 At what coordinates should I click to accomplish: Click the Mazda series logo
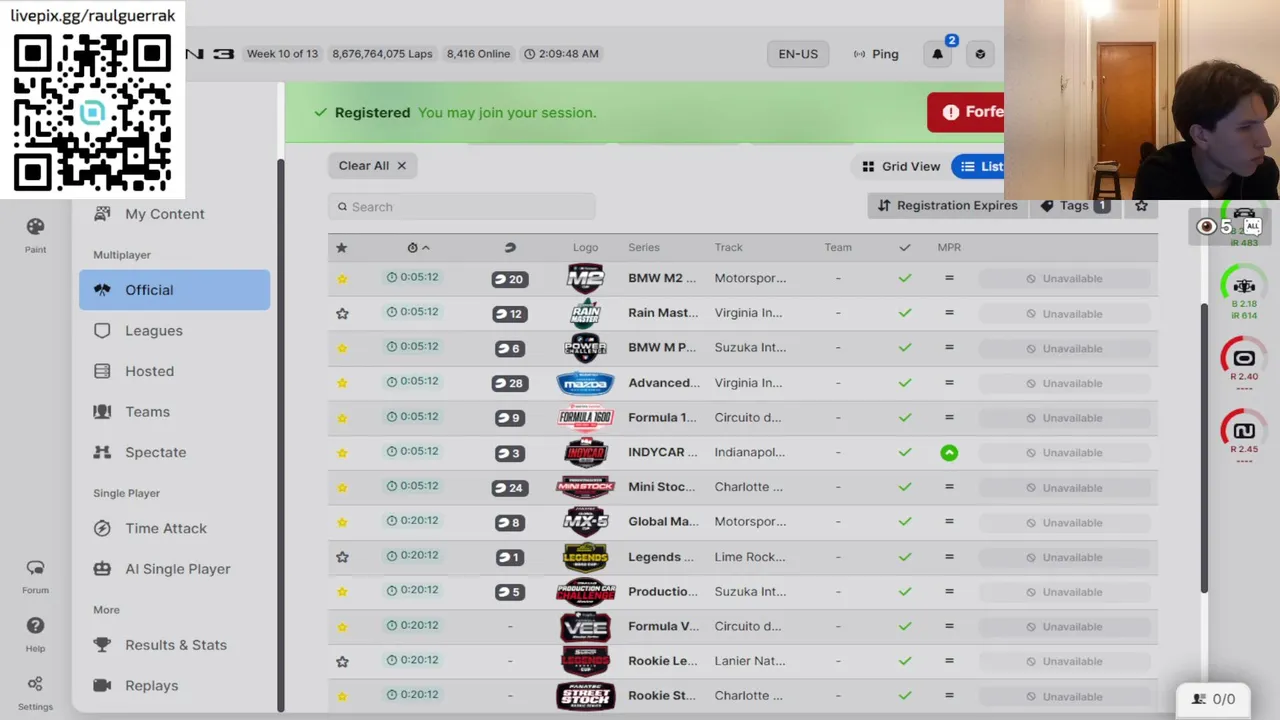pos(585,383)
